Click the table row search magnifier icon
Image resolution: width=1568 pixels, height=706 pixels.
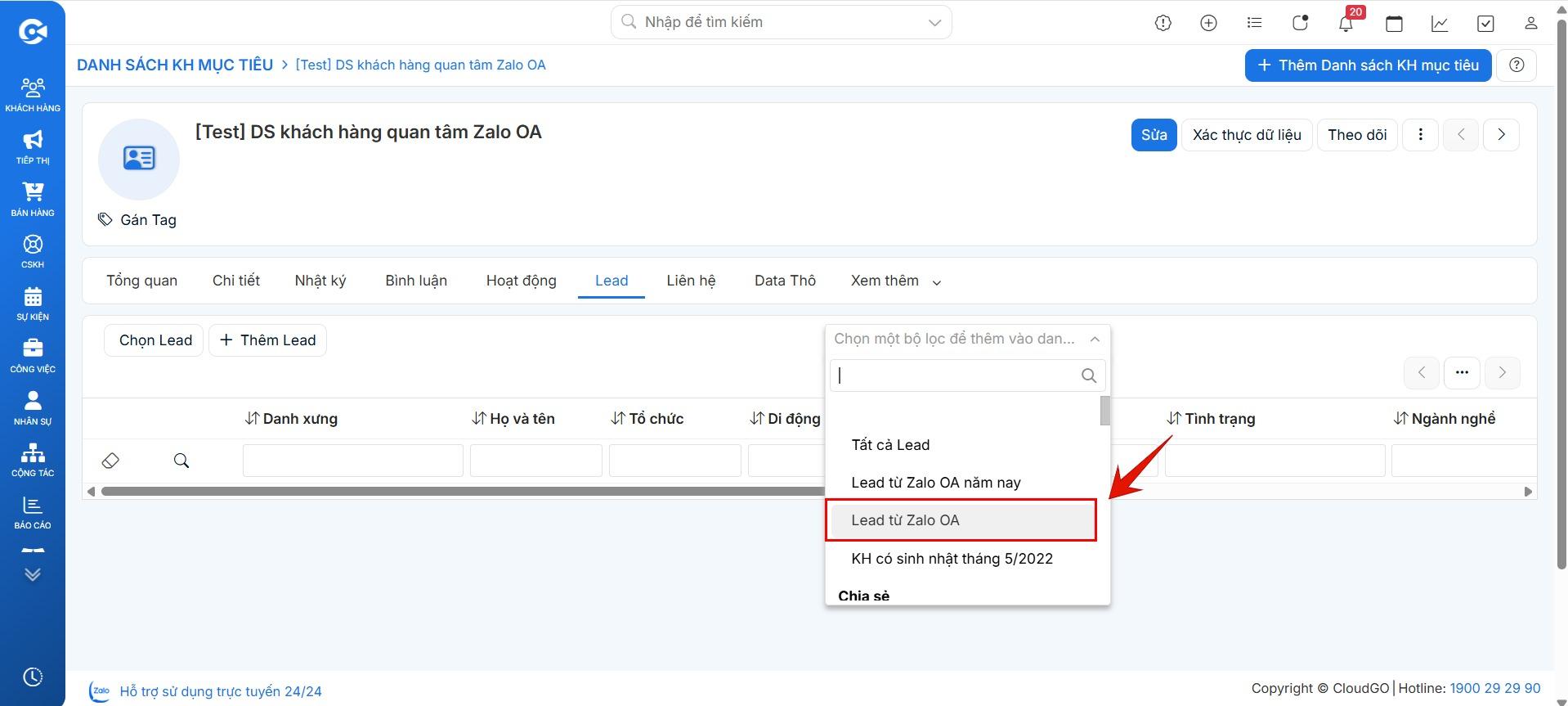coord(181,461)
